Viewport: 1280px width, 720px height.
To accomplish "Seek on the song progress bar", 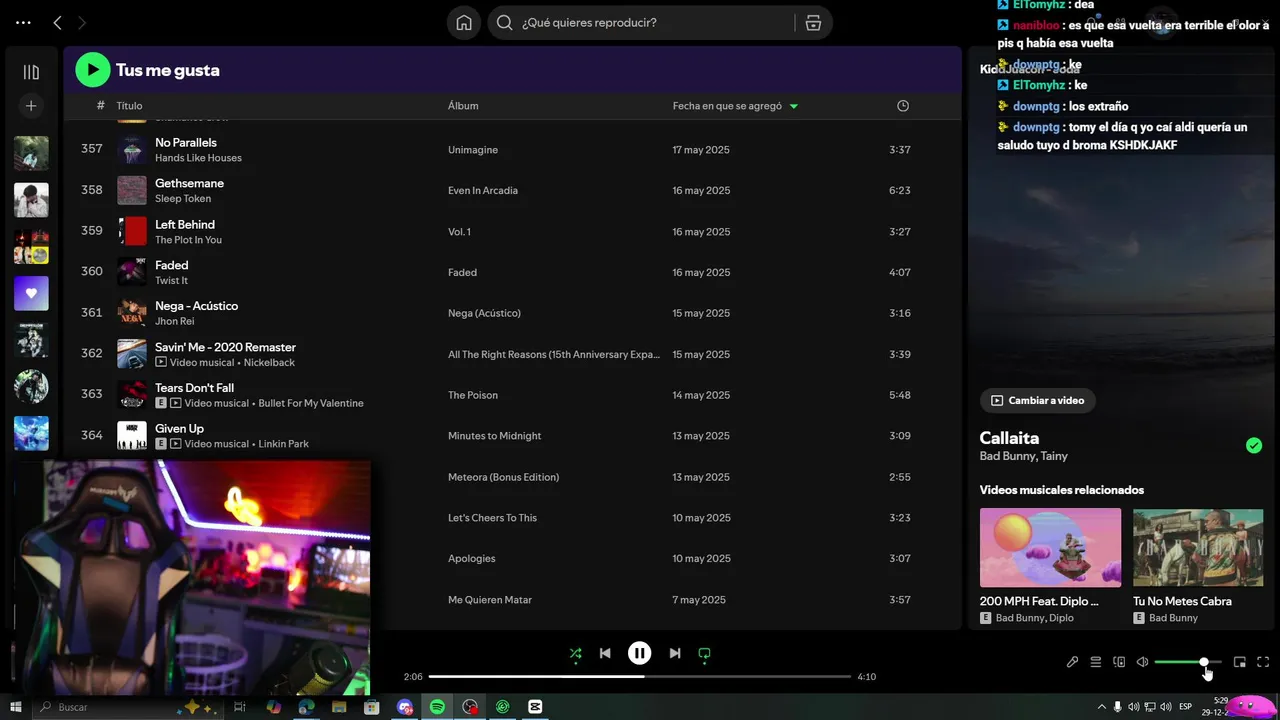I will 640,677.
